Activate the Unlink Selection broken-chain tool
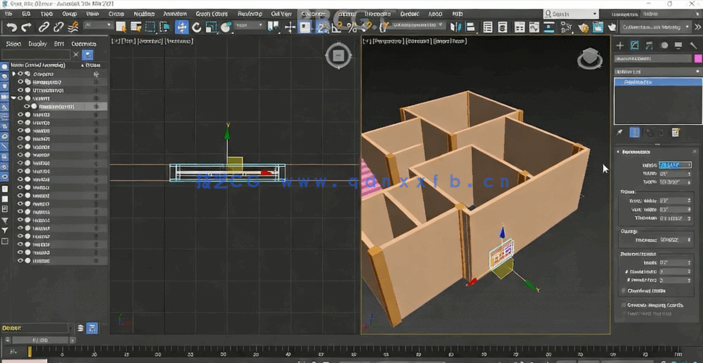 point(58,27)
